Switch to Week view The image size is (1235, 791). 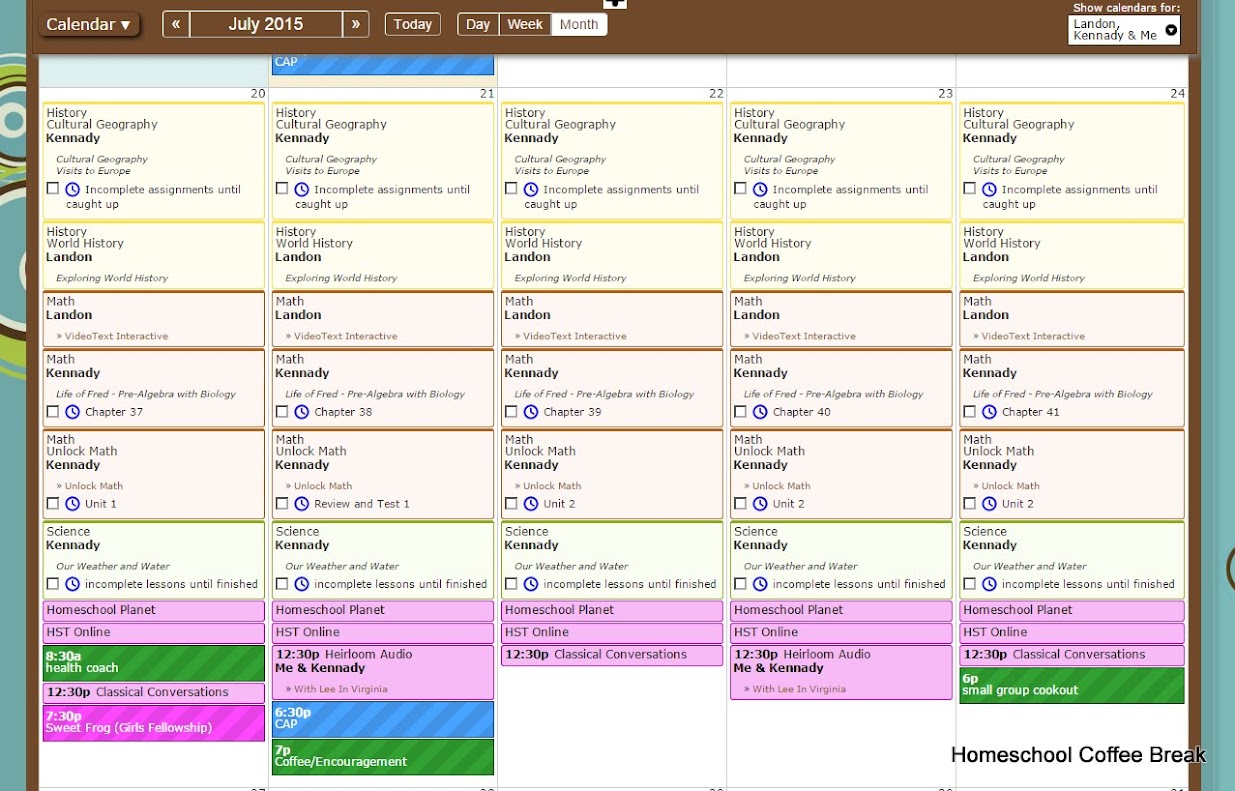(525, 24)
